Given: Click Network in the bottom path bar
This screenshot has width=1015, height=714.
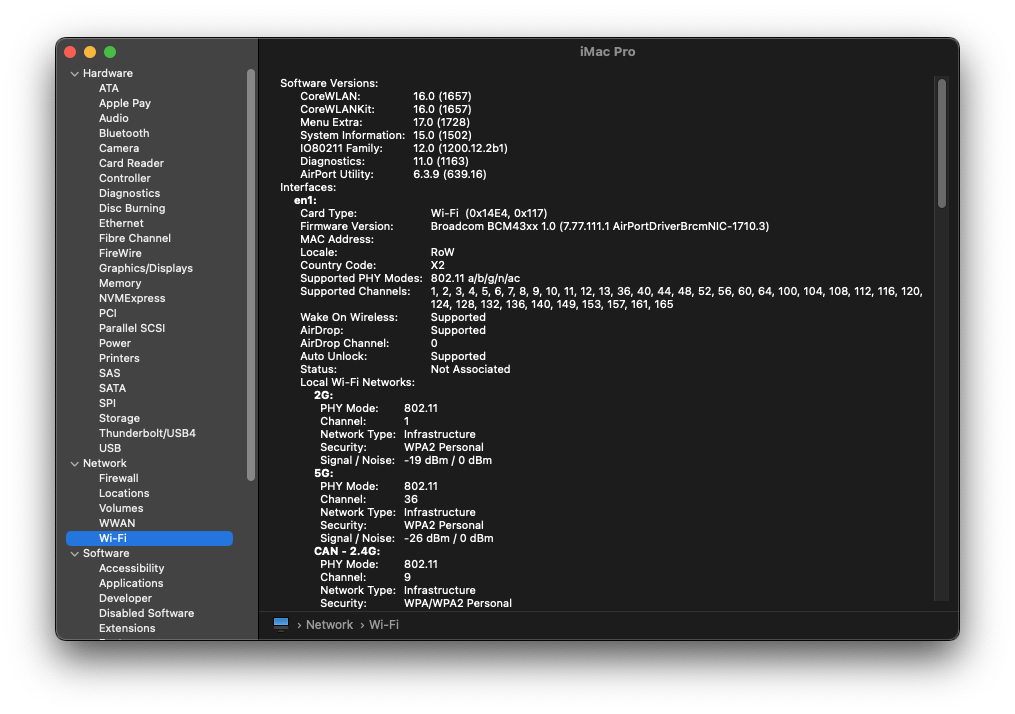Looking at the screenshot, I should [329, 625].
